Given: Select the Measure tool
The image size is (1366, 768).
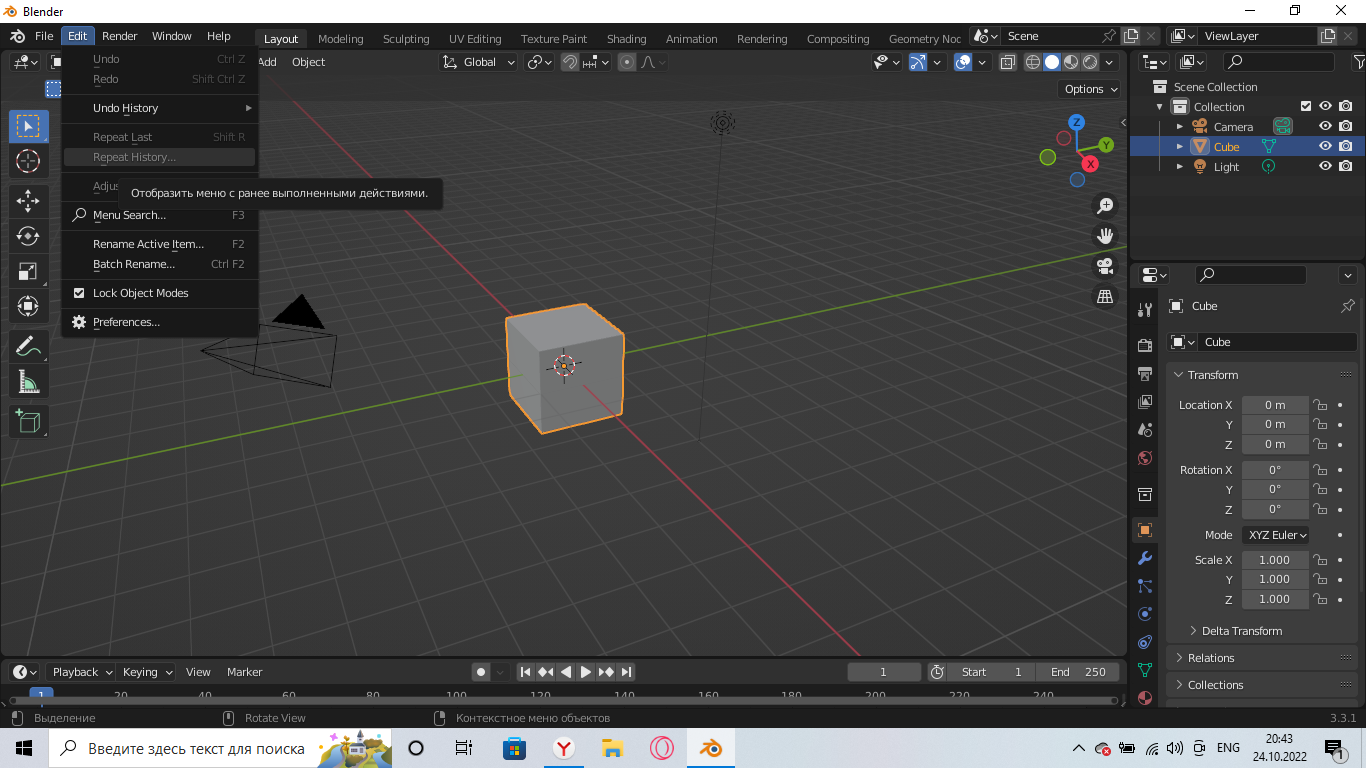Looking at the screenshot, I should pyautogui.click(x=28, y=381).
